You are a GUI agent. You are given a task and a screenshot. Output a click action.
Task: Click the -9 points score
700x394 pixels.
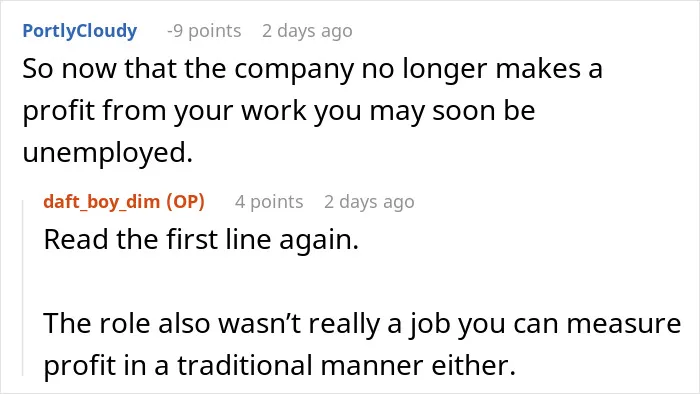pos(204,31)
